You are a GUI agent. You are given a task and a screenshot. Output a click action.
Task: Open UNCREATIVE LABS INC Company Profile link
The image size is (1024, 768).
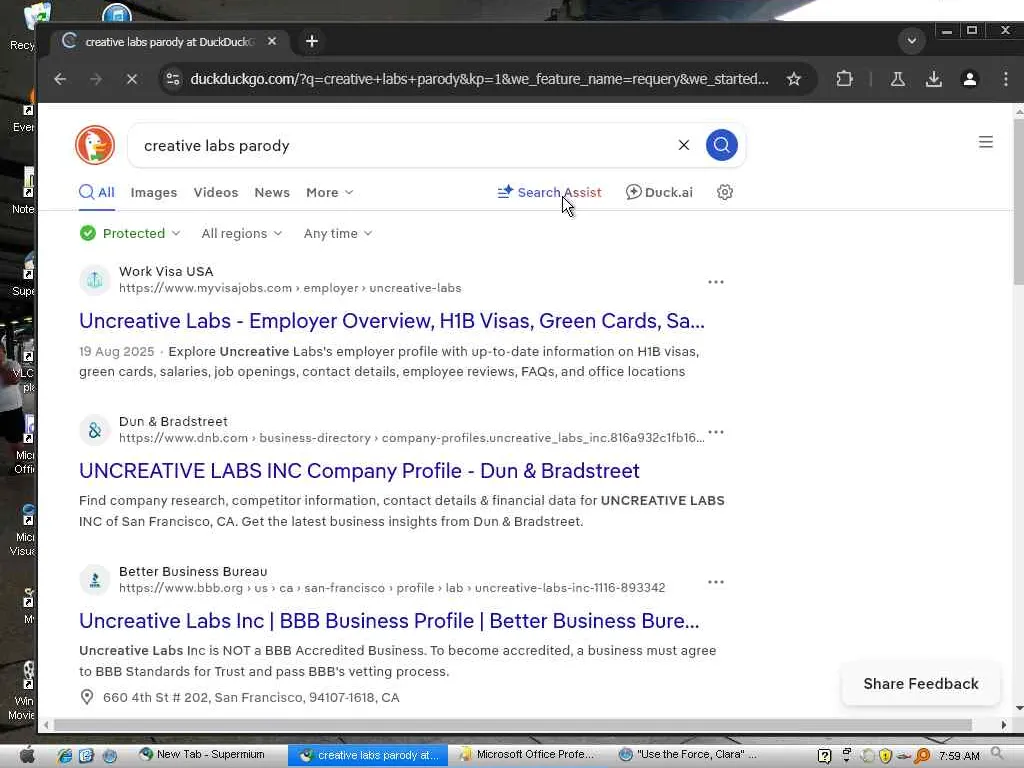tap(359, 471)
